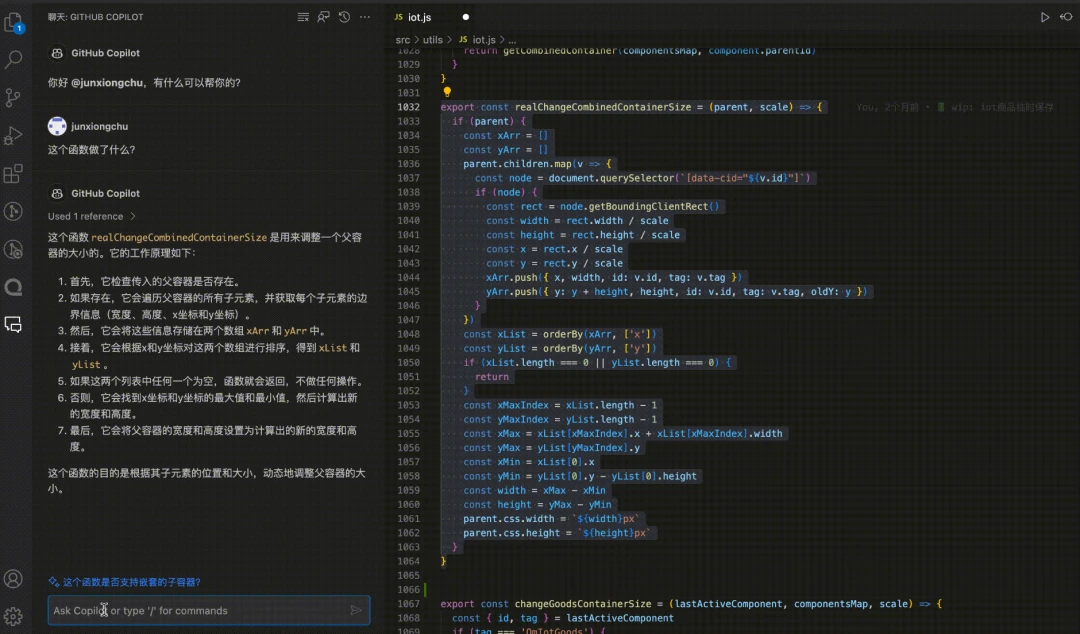Click 'parent.css.width' on line 1061
The width and height of the screenshot is (1080, 634).
(508, 519)
